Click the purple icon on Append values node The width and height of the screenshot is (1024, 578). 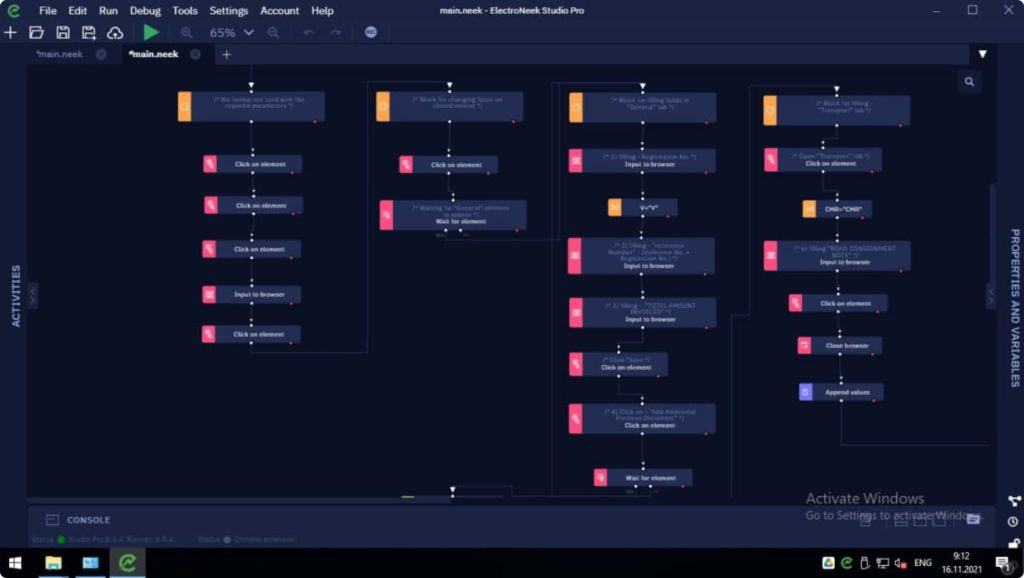click(806, 392)
